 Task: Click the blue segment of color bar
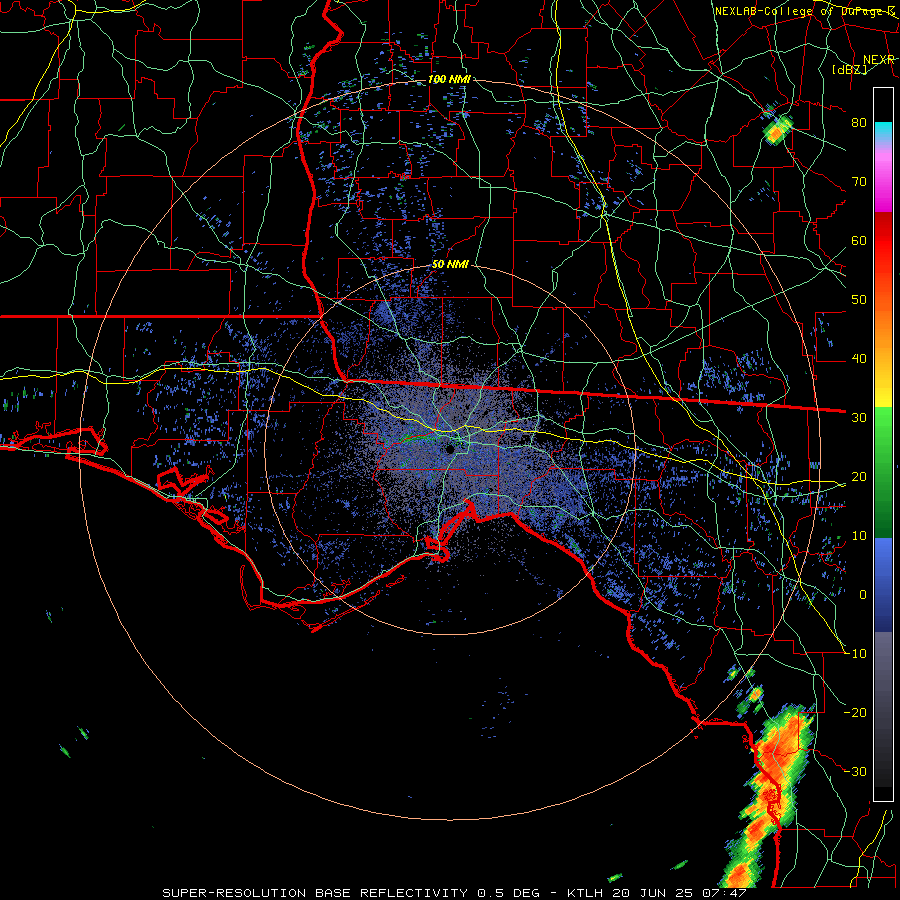(883, 584)
